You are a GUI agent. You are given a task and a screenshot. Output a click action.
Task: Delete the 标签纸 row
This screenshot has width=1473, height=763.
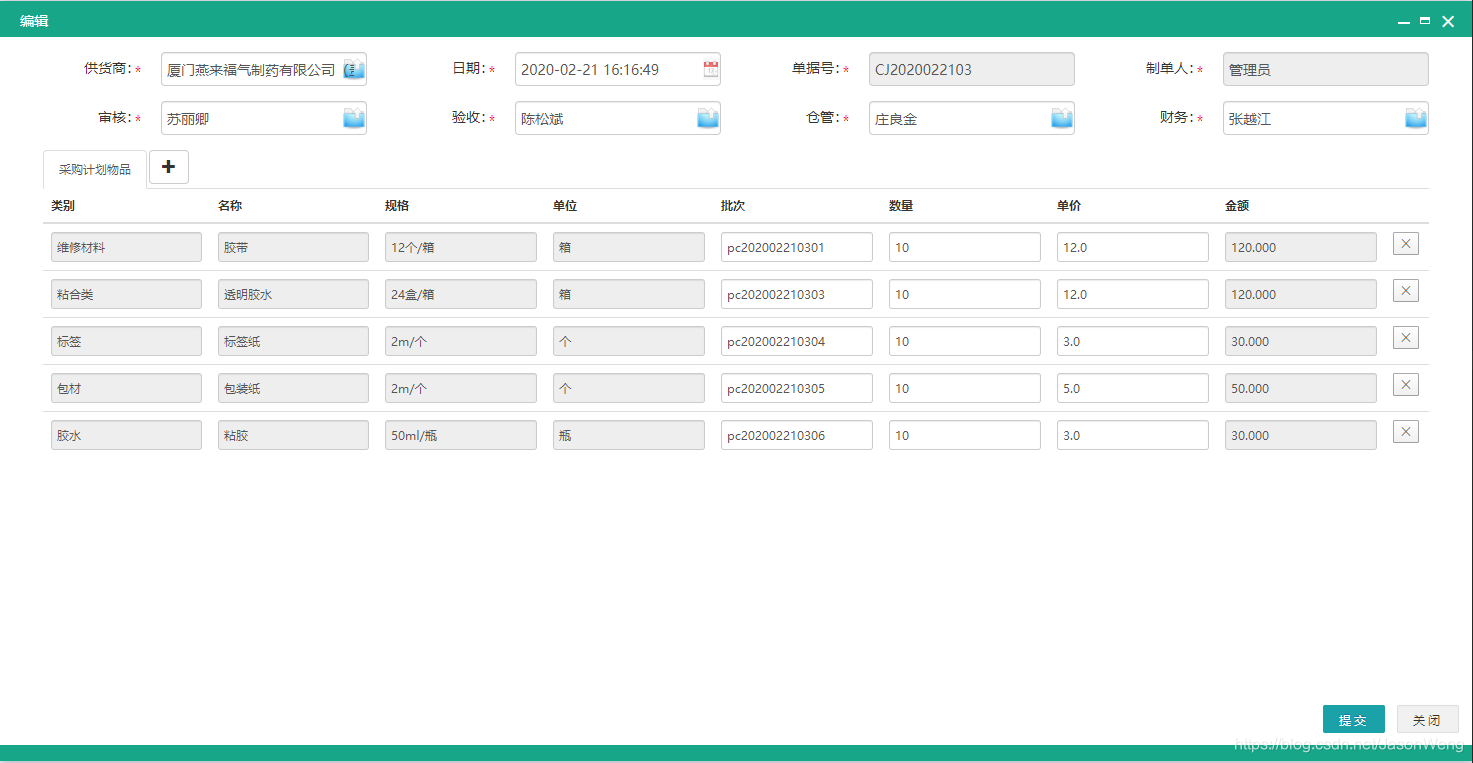[x=1405, y=338]
